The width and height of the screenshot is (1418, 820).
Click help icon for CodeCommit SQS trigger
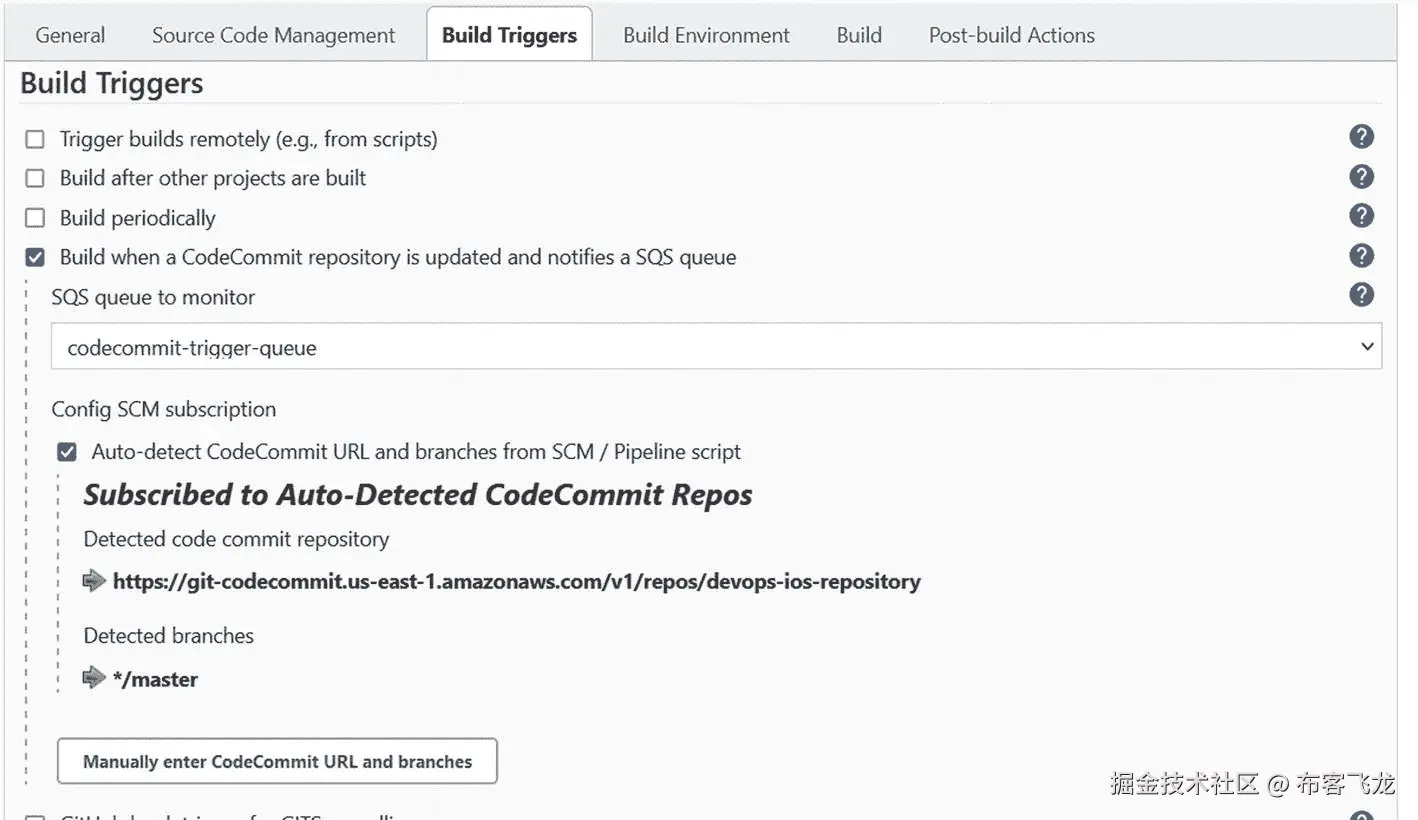click(1361, 255)
